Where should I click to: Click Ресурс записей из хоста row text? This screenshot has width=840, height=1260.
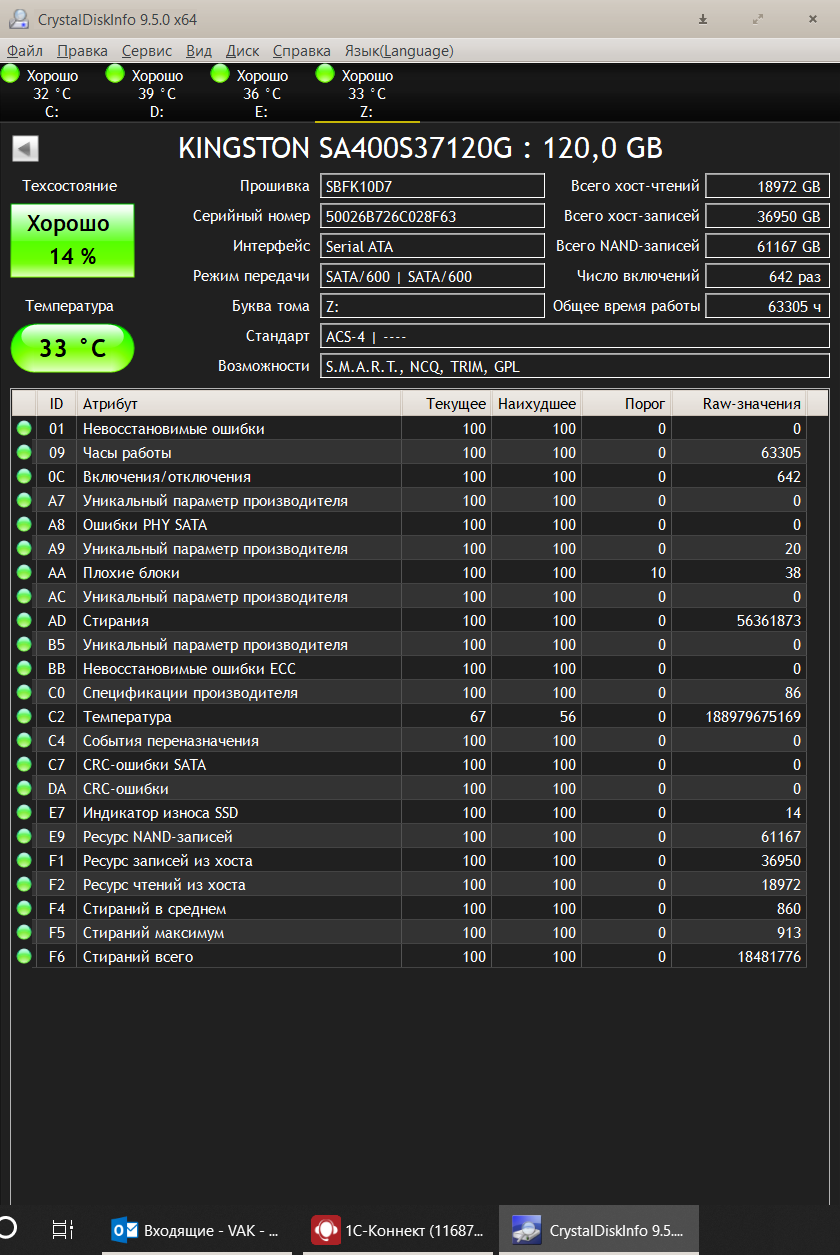(167, 861)
